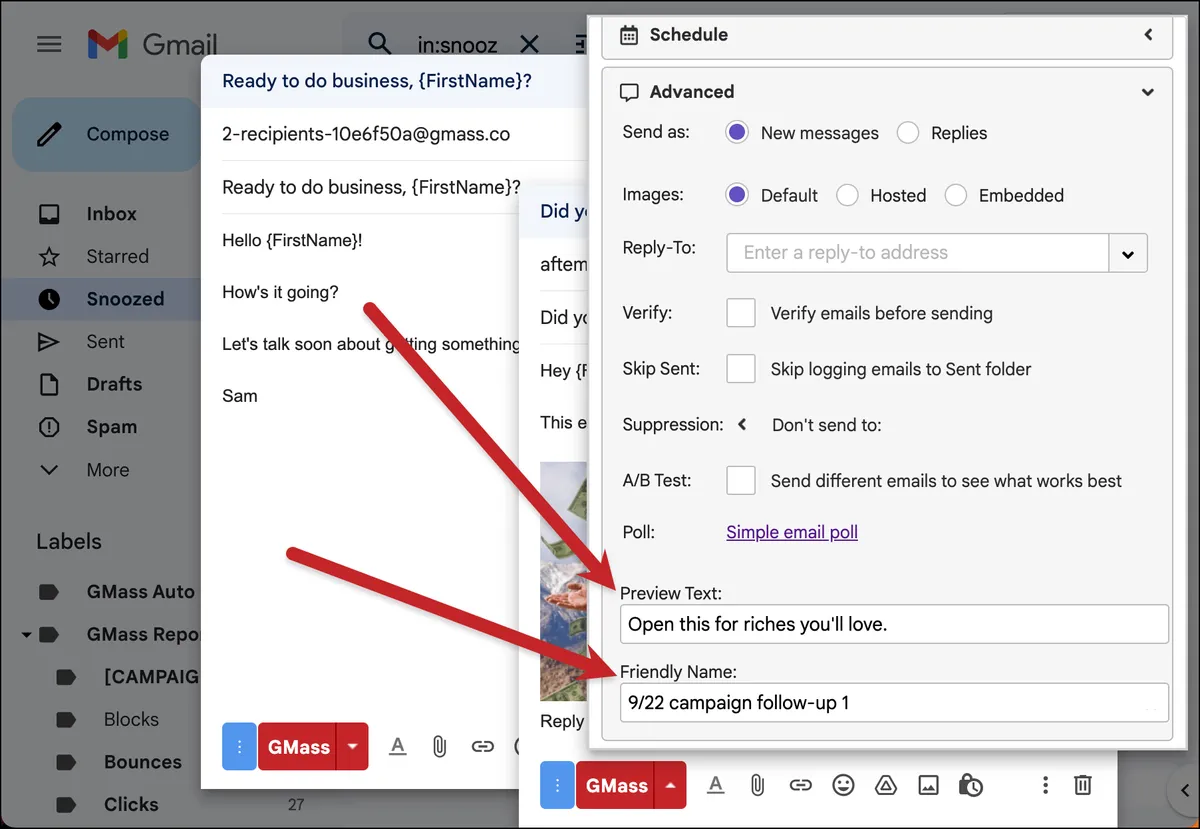Screen dimensions: 1200x829
Task: Click into the Preview Text field
Action: tap(894, 624)
